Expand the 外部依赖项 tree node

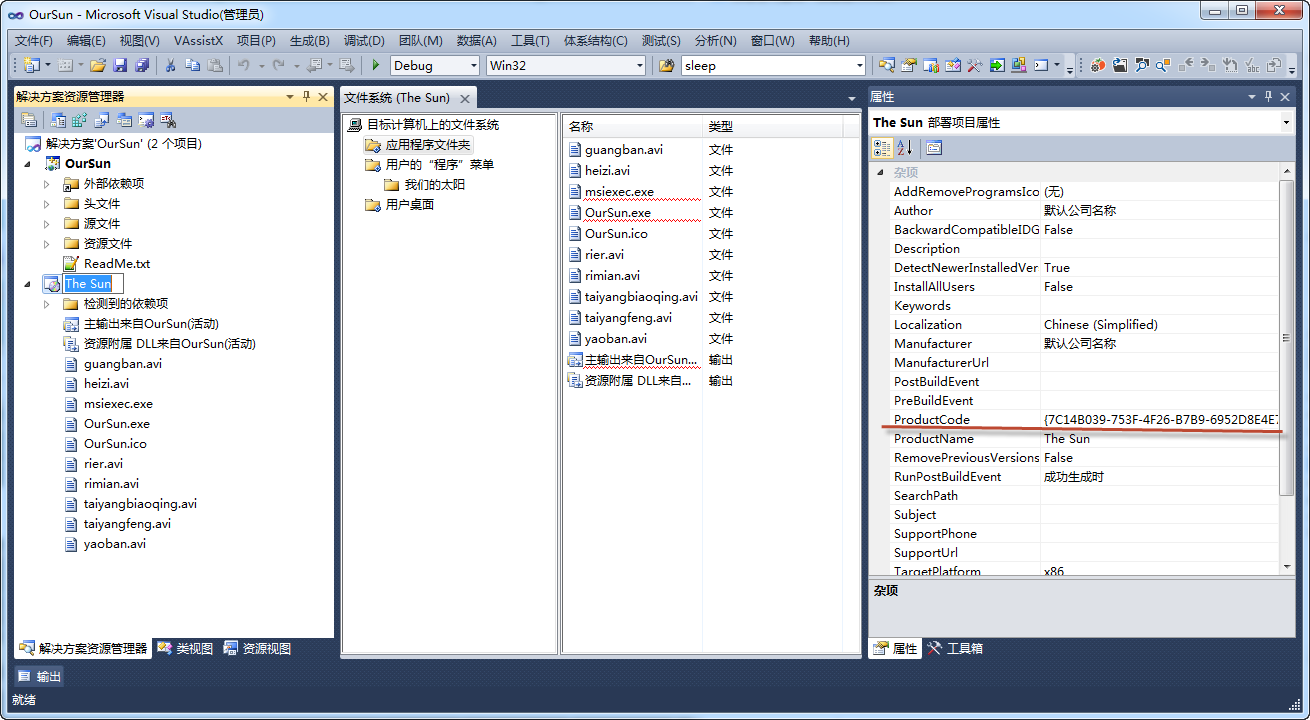coord(46,184)
